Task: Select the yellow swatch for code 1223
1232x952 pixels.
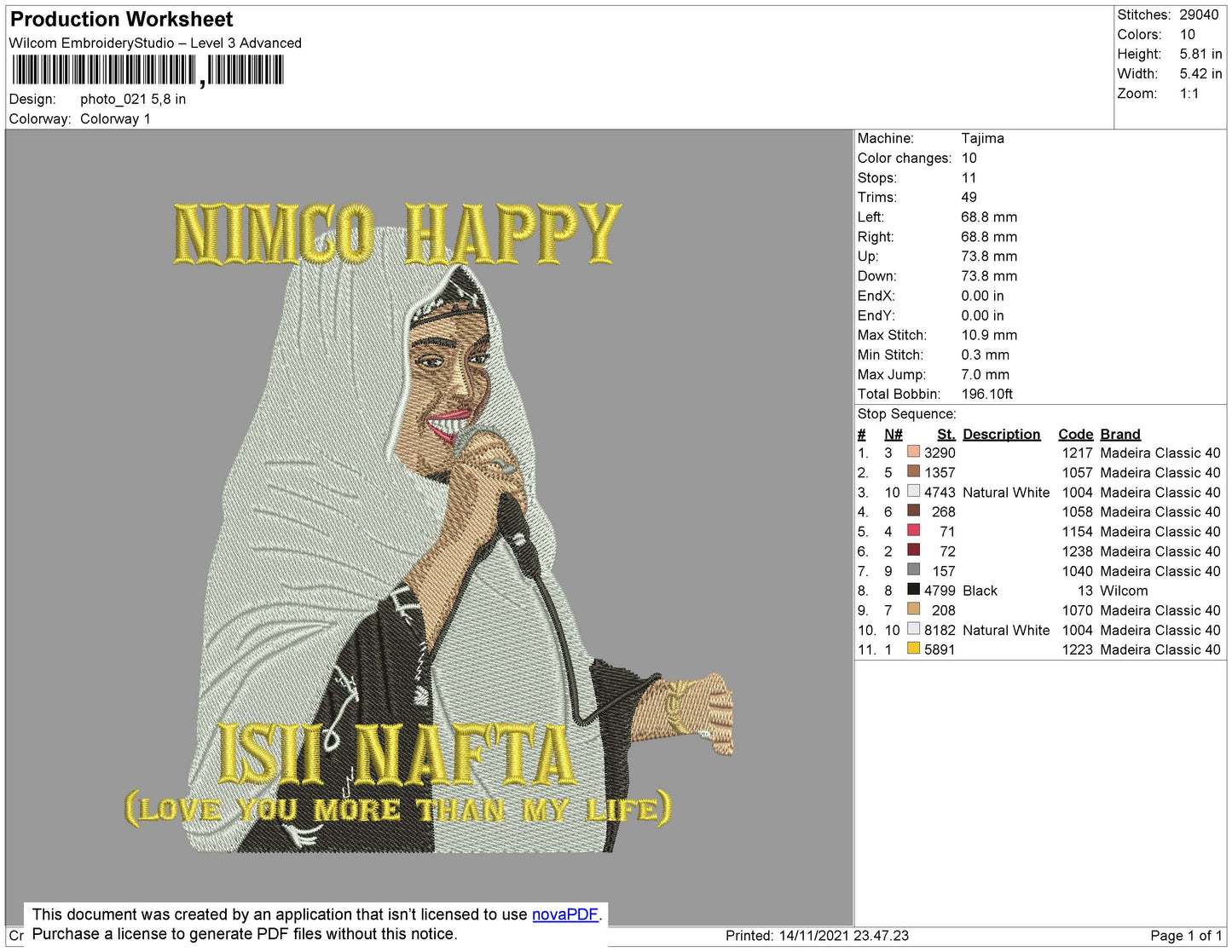Action: click(x=913, y=649)
